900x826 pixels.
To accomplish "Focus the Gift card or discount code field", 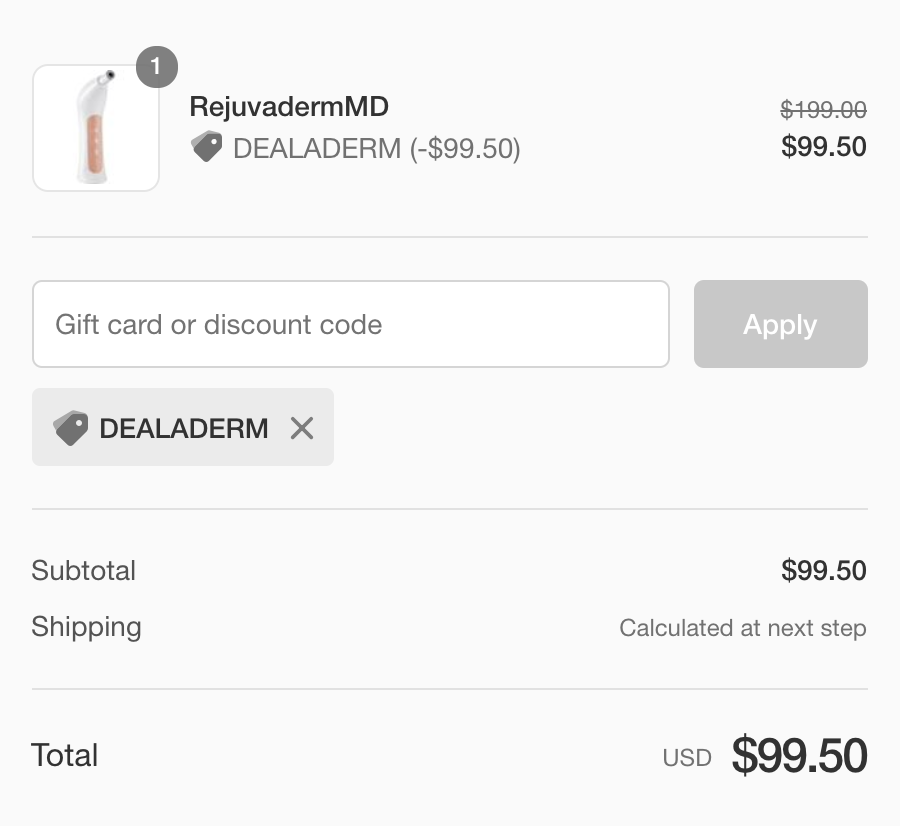I will coord(351,324).
